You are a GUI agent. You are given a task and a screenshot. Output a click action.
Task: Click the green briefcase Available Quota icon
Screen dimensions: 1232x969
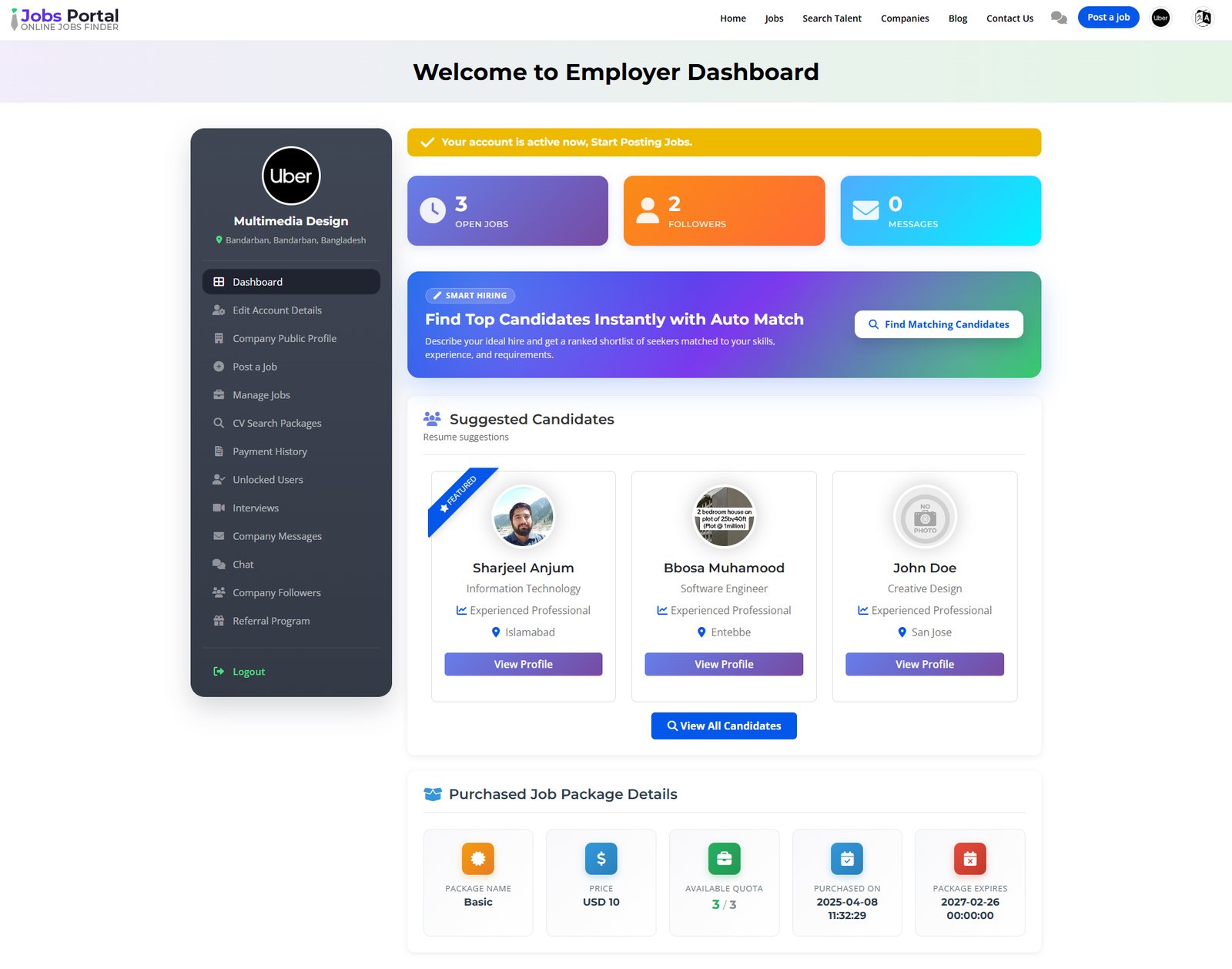724,858
